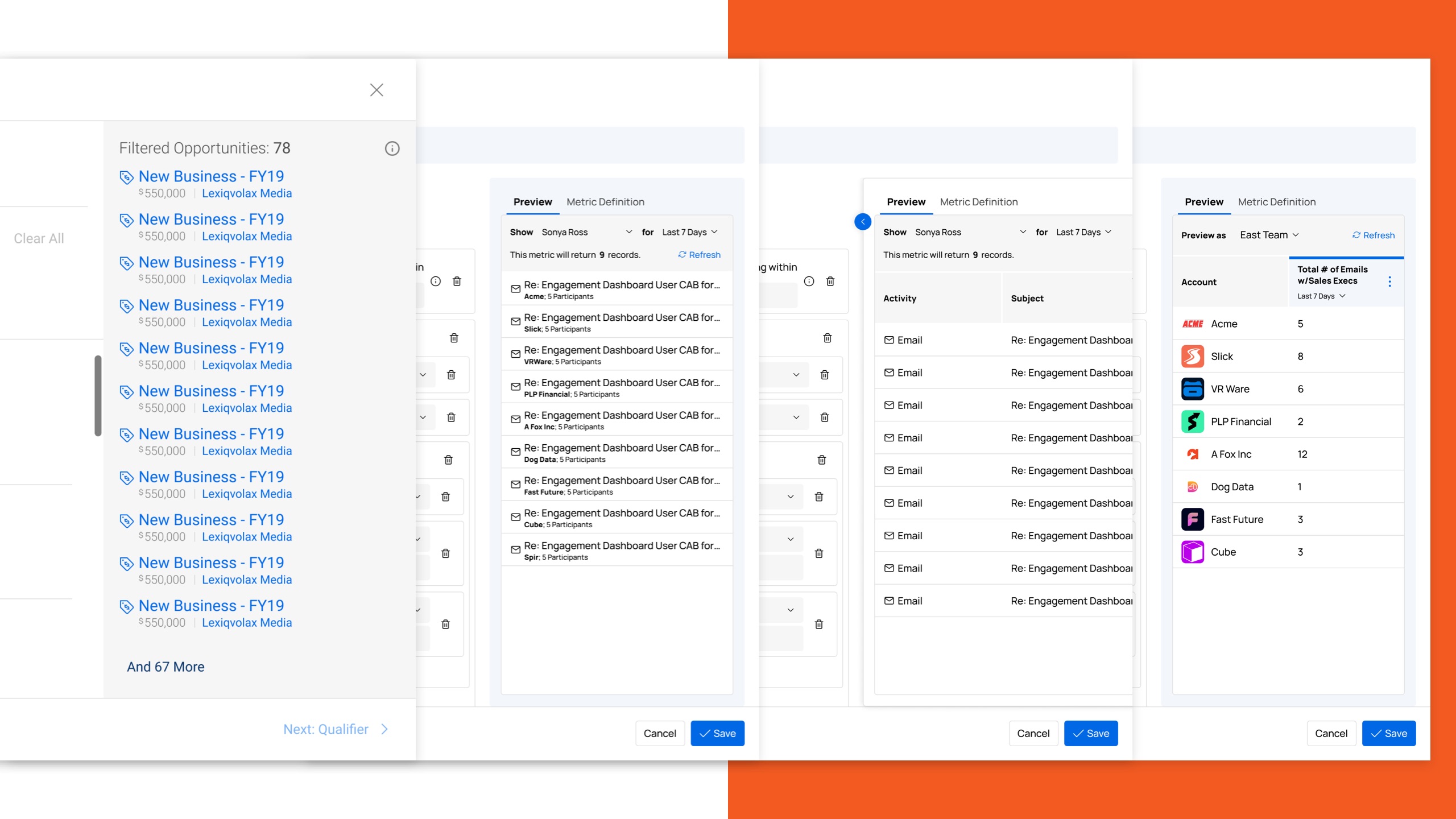Click the blue circular collapse arrow button

(862, 222)
